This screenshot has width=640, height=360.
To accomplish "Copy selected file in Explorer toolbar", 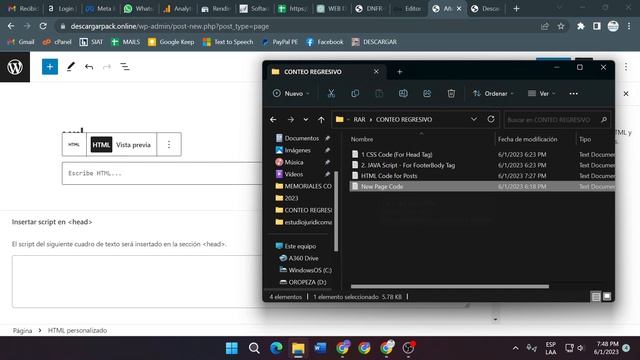I will point(355,93).
